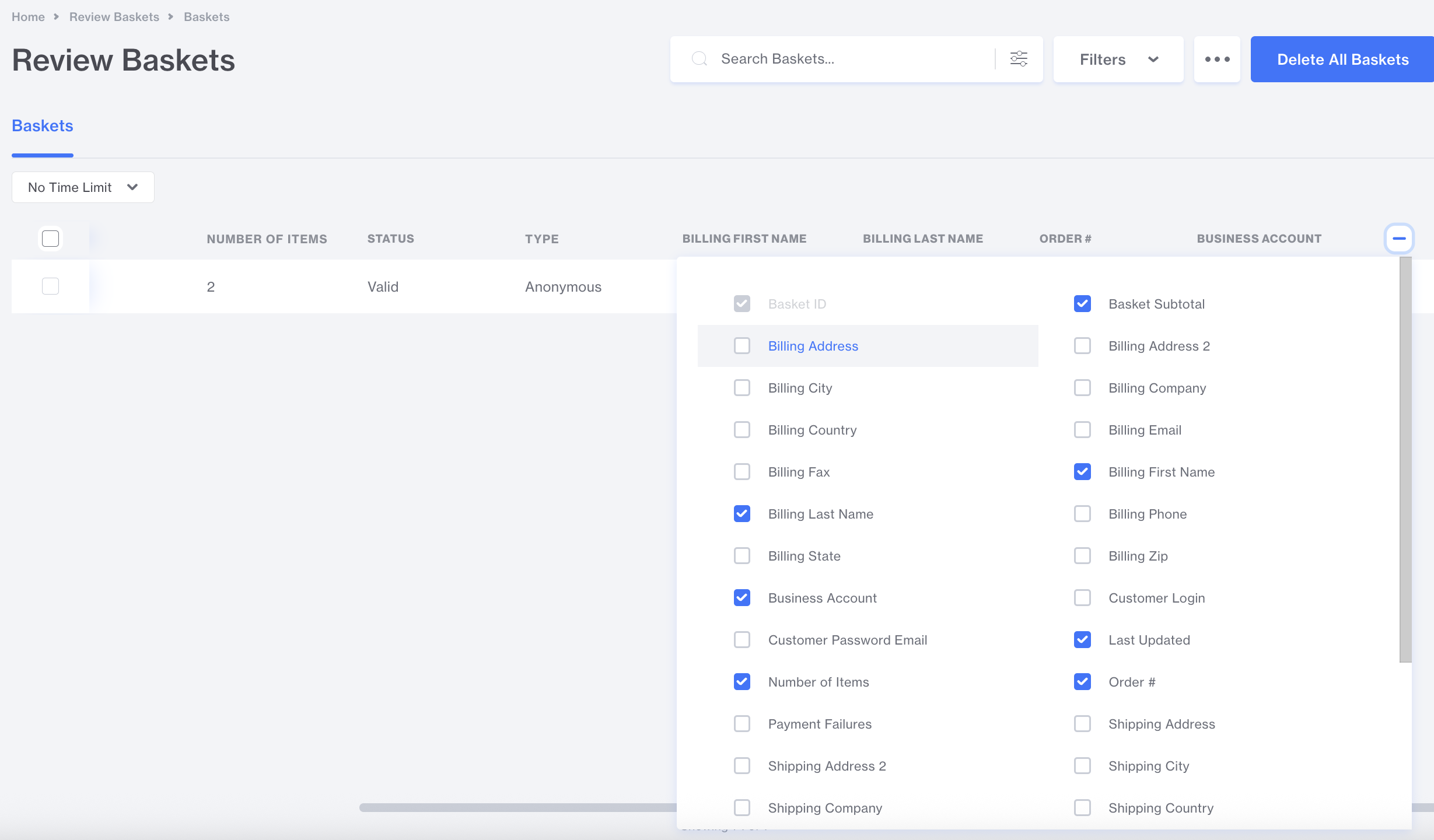Enable the Billing Country column
This screenshot has height=840, width=1434.
click(x=742, y=430)
